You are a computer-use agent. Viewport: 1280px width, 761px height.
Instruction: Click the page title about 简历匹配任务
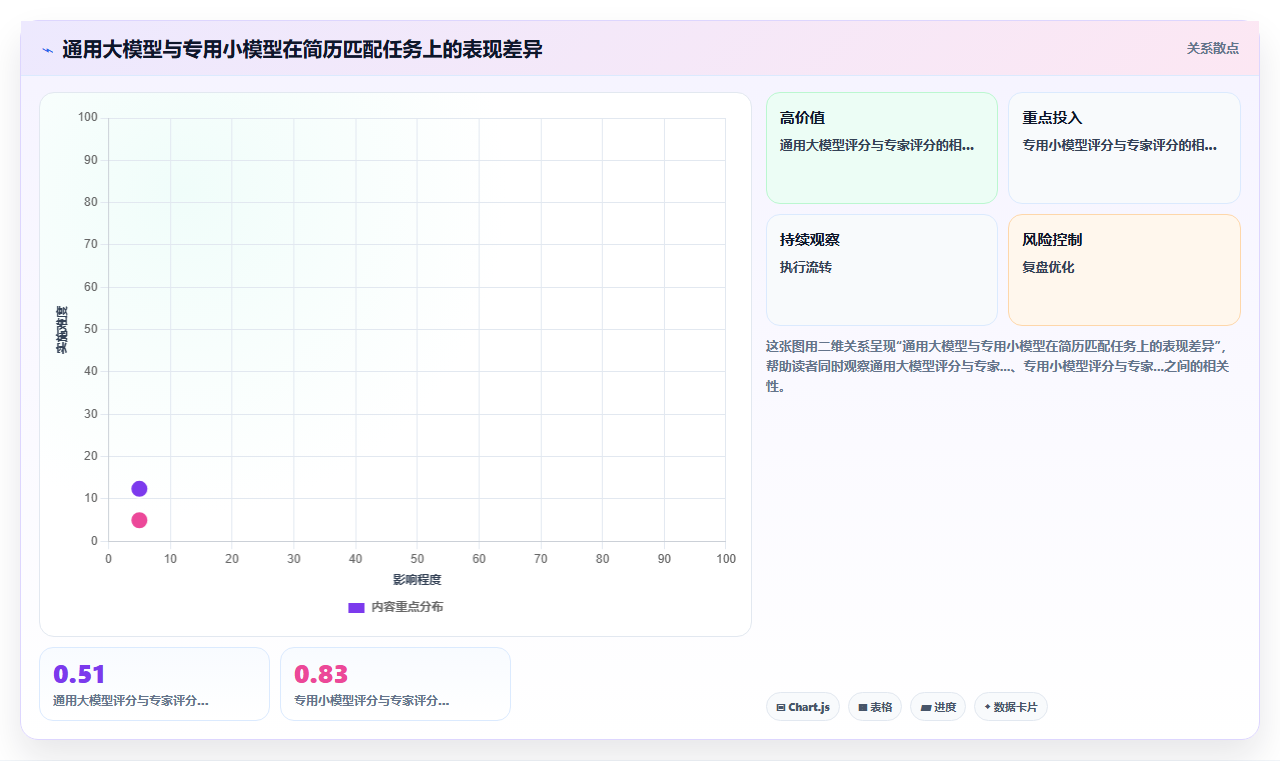click(x=302, y=49)
